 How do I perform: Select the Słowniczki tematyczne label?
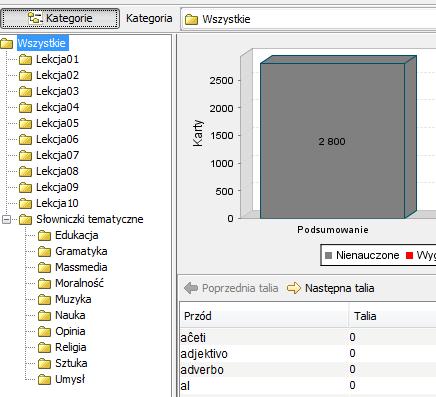point(90,219)
